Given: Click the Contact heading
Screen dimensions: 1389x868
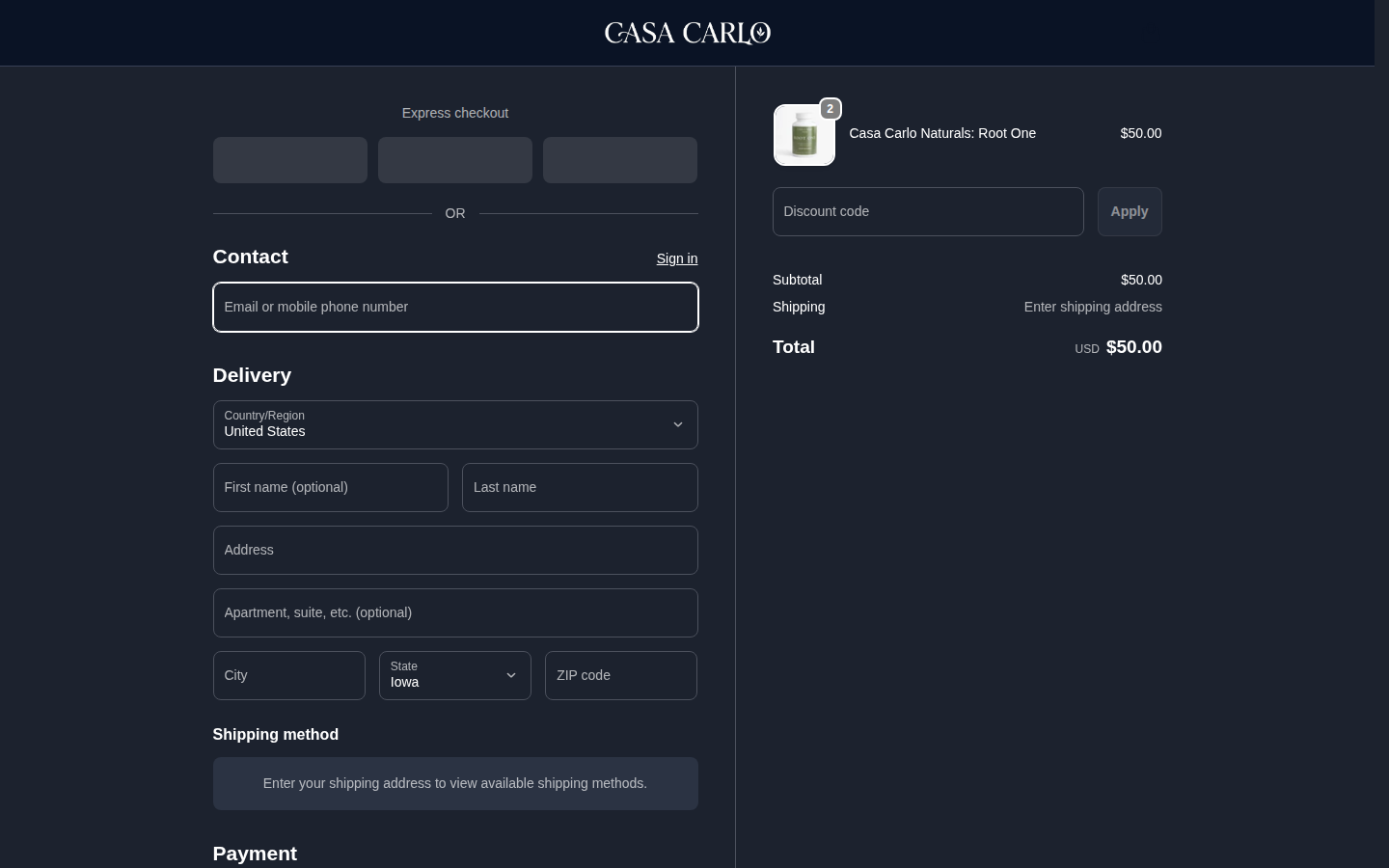Looking at the screenshot, I should (x=251, y=257).
